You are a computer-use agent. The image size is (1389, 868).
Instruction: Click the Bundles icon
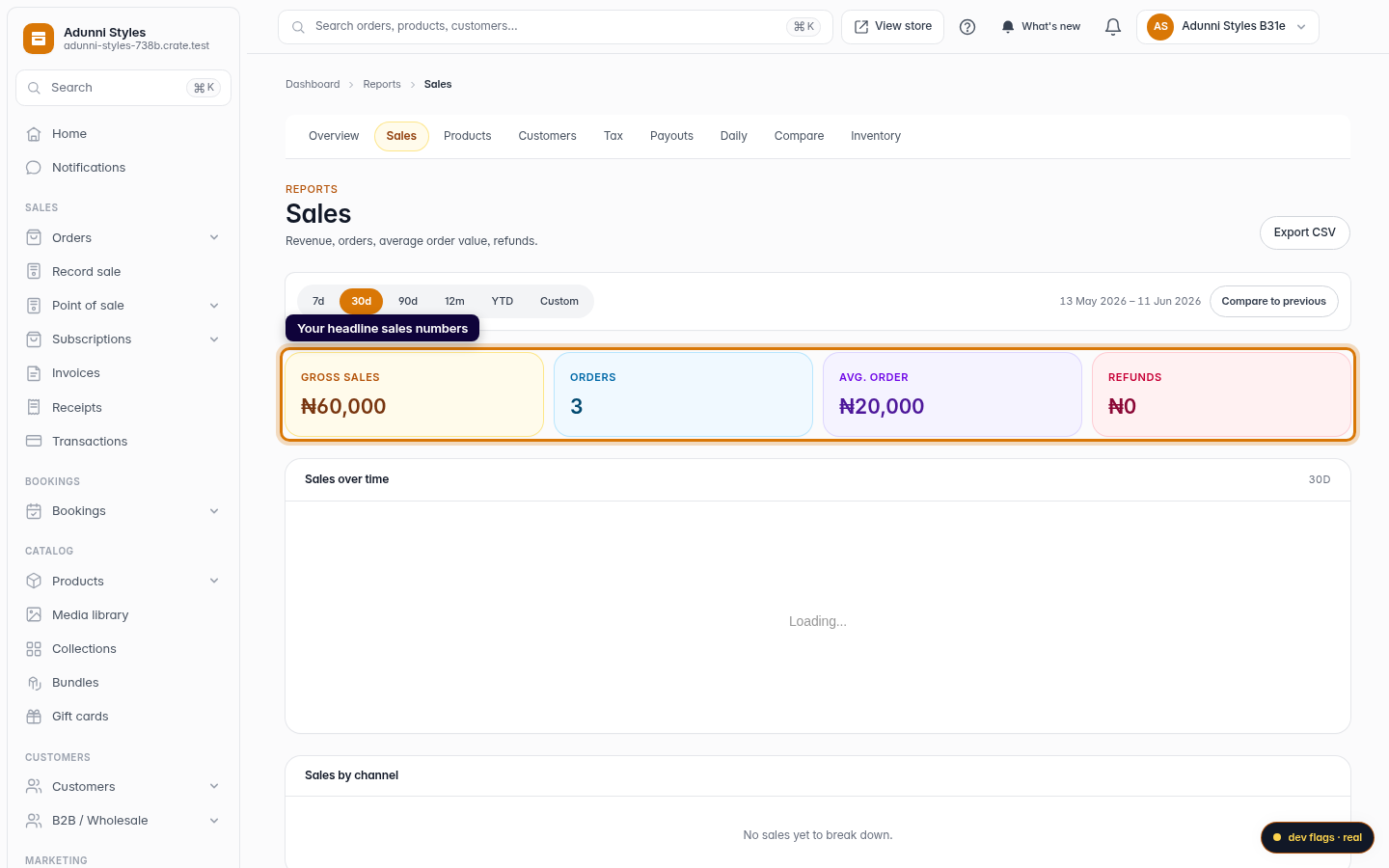34,683
